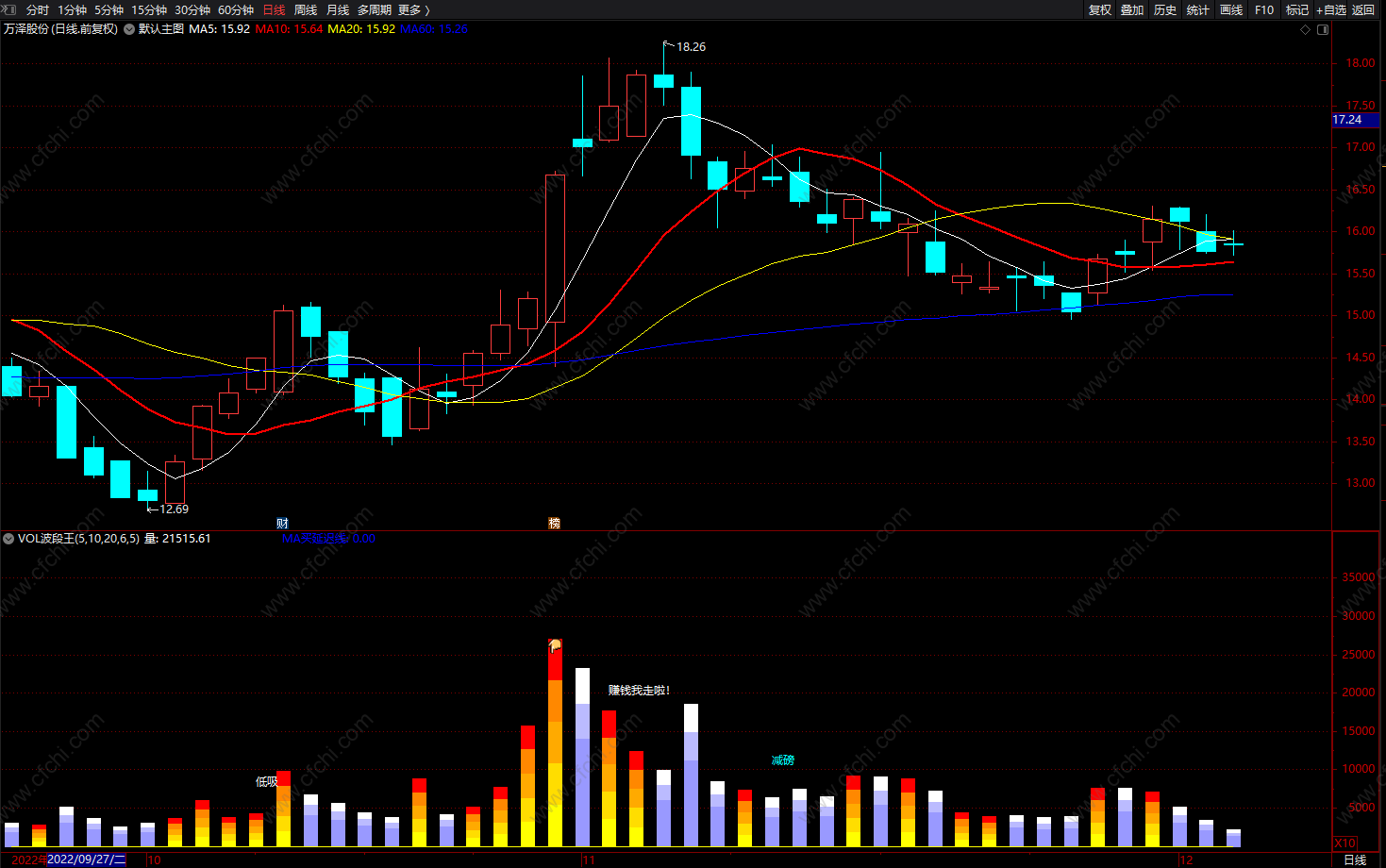The width and height of the screenshot is (1386, 868).
Task: Switch to 月线 monthly chart
Action: click(338, 9)
